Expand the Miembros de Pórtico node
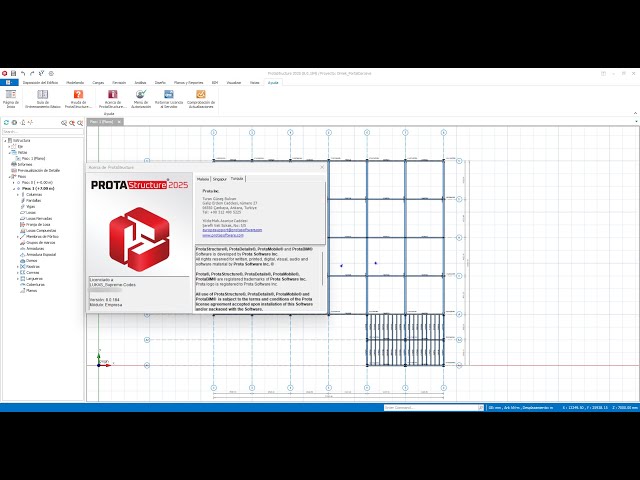The image size is (640, 480). [x=18, y=237]
